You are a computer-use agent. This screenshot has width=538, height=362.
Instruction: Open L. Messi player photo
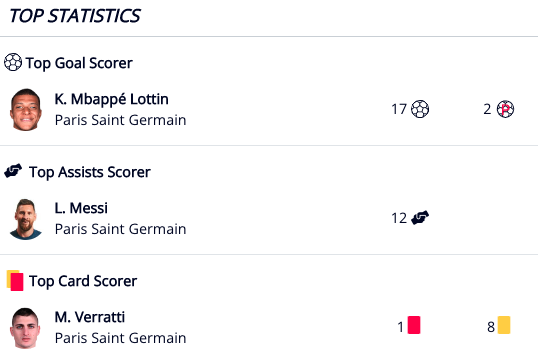[26, 219]
